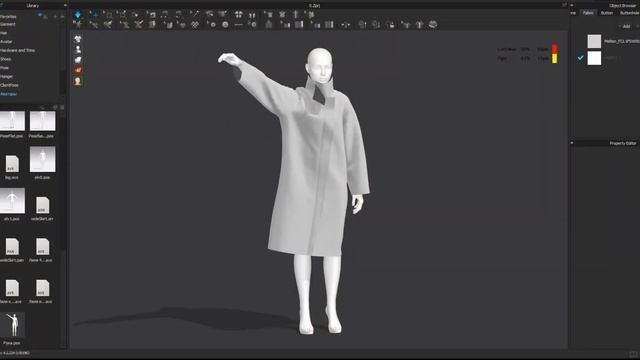
Task: Click the Add button in Object Browser
Action: (627, 27)
